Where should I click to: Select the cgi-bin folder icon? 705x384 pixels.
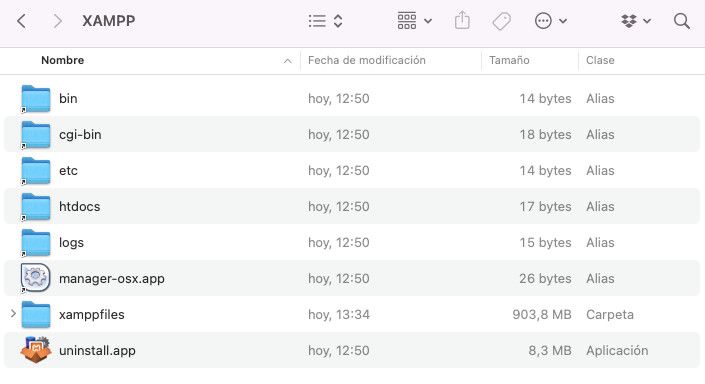(36, 134)
